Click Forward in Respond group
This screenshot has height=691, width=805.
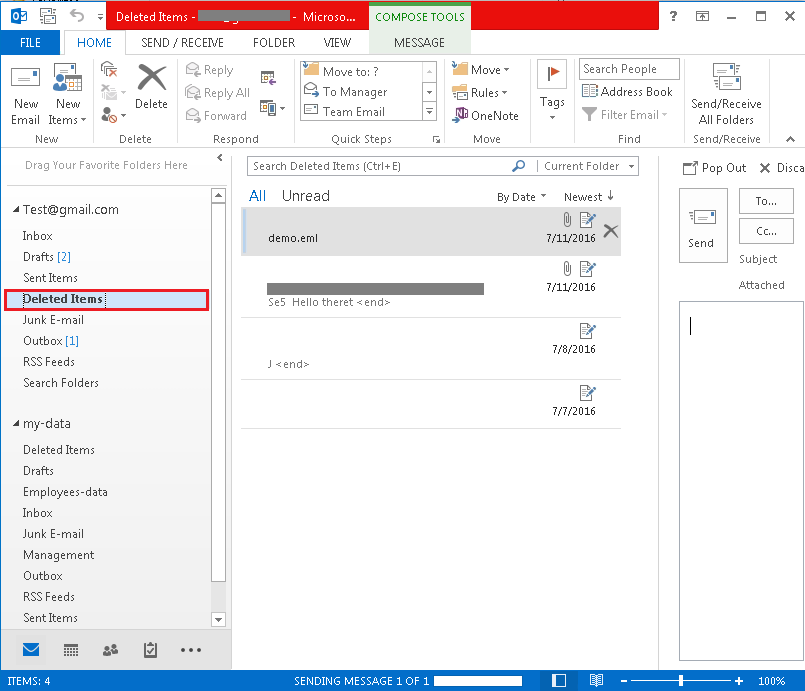pyautogui.click(x=216, y=116)
